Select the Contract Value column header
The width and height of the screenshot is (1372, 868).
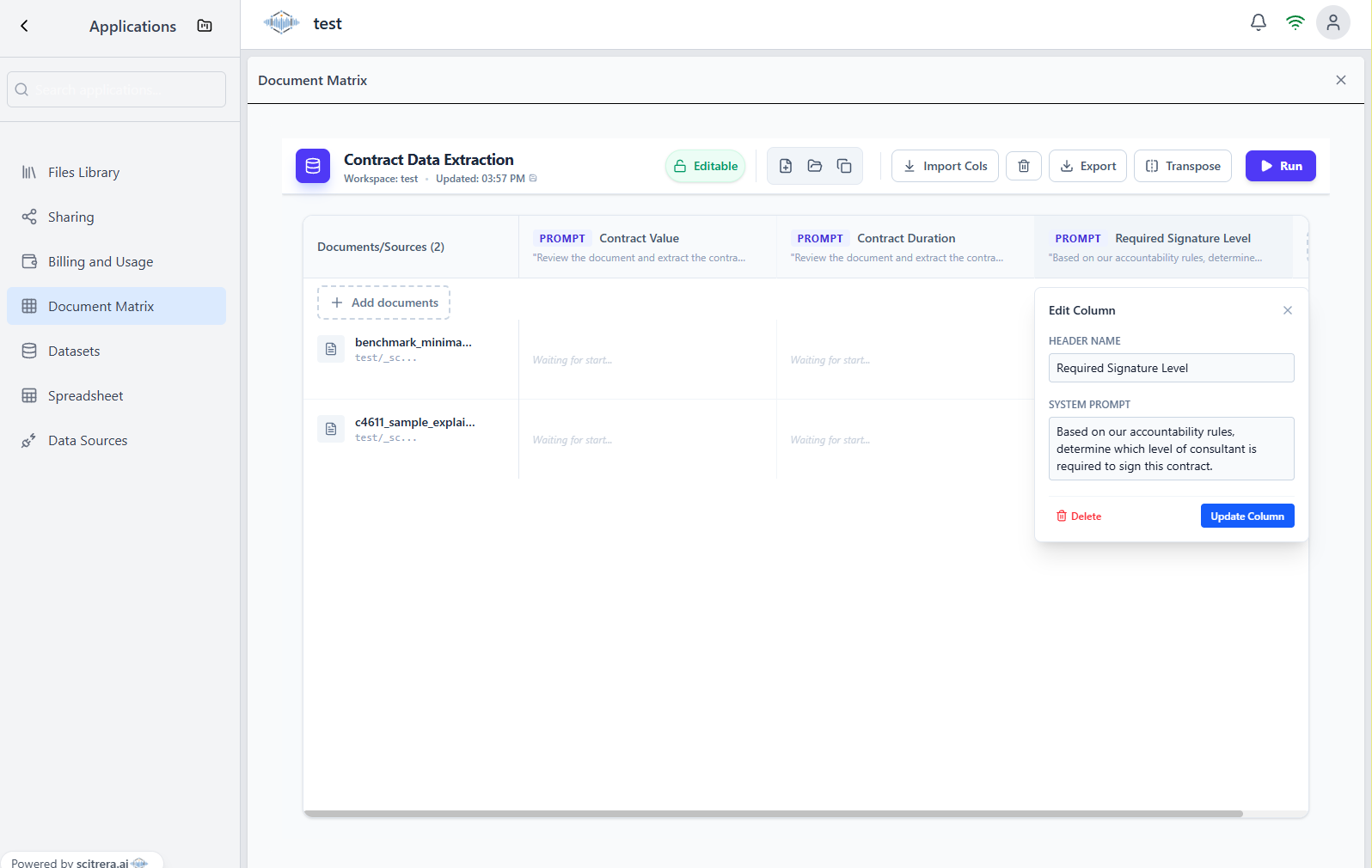[x=647, y=247]
